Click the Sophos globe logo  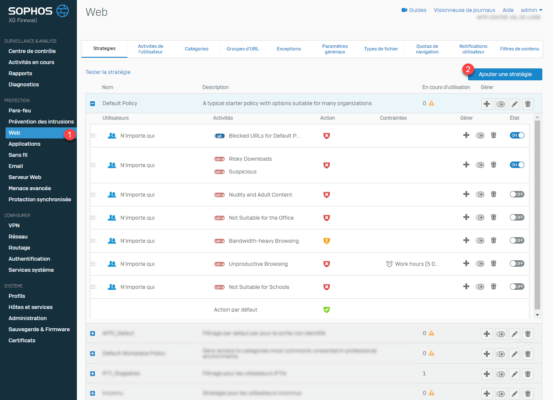point(63,11)
